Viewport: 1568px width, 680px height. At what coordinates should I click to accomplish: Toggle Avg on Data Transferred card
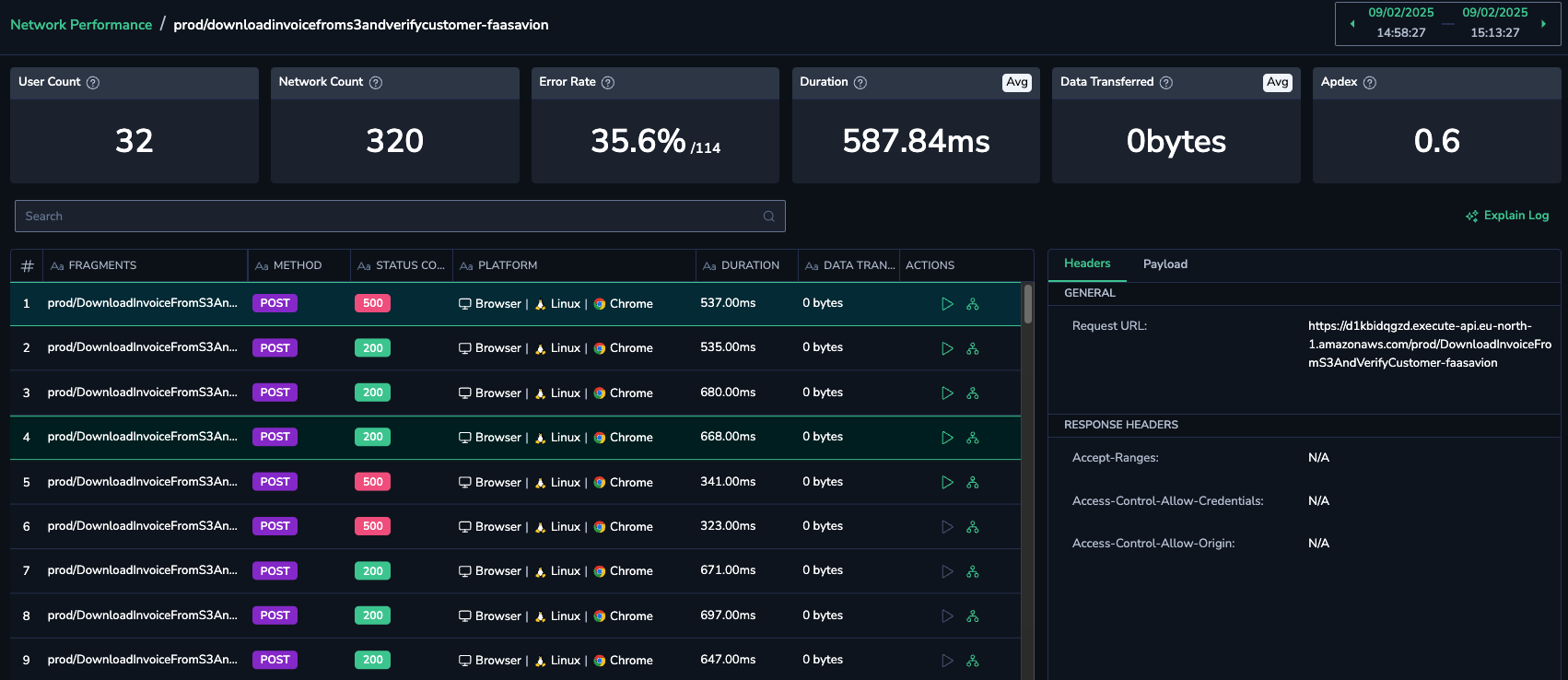click(1277, 83)
